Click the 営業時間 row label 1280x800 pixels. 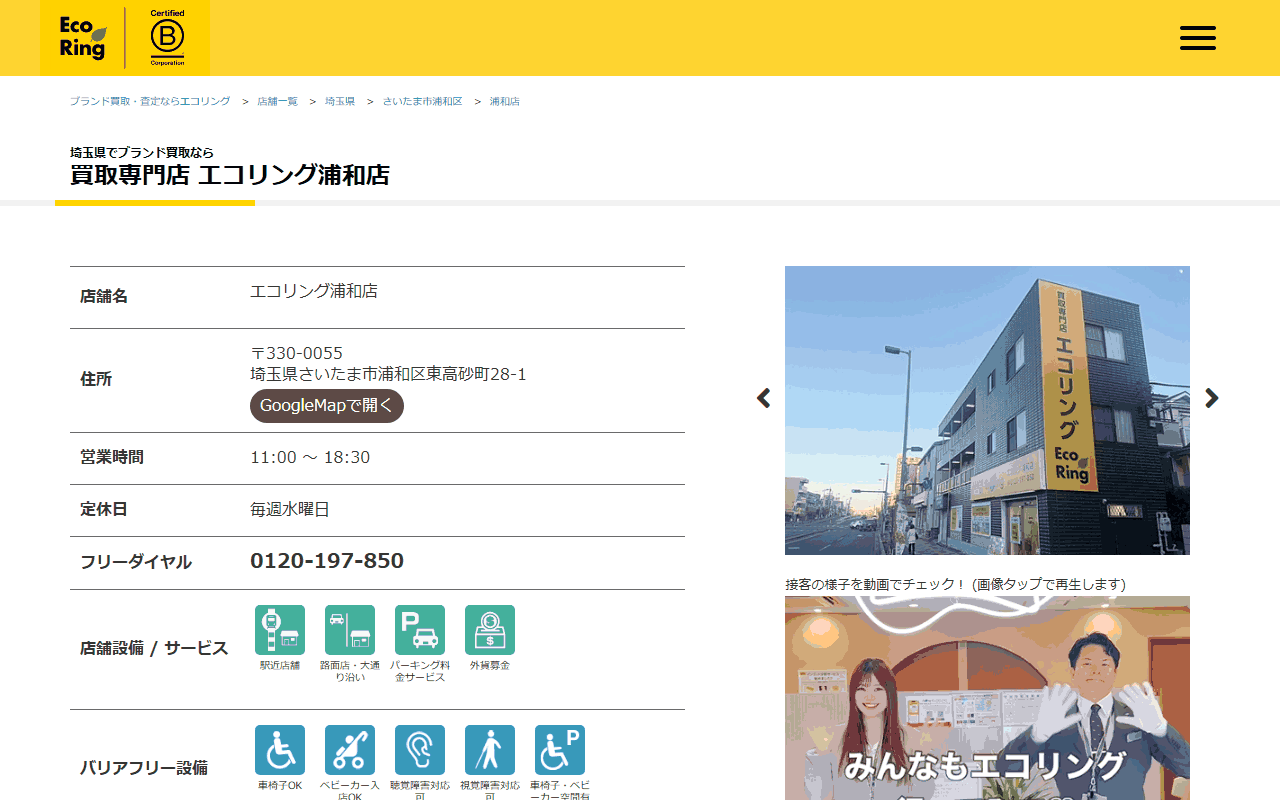coord(112,457)
